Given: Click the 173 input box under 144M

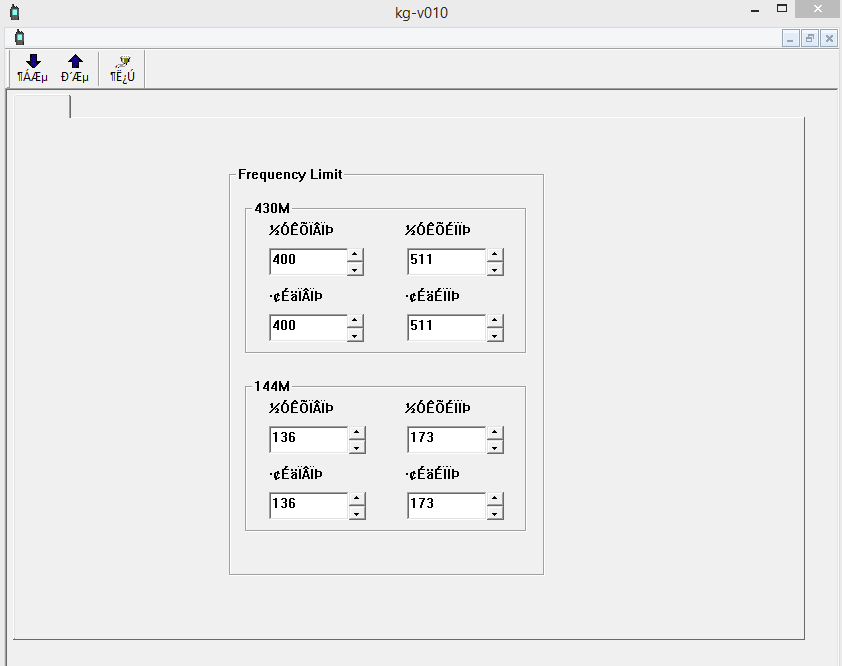Looking at the screenshot, I should coord(445,438).
